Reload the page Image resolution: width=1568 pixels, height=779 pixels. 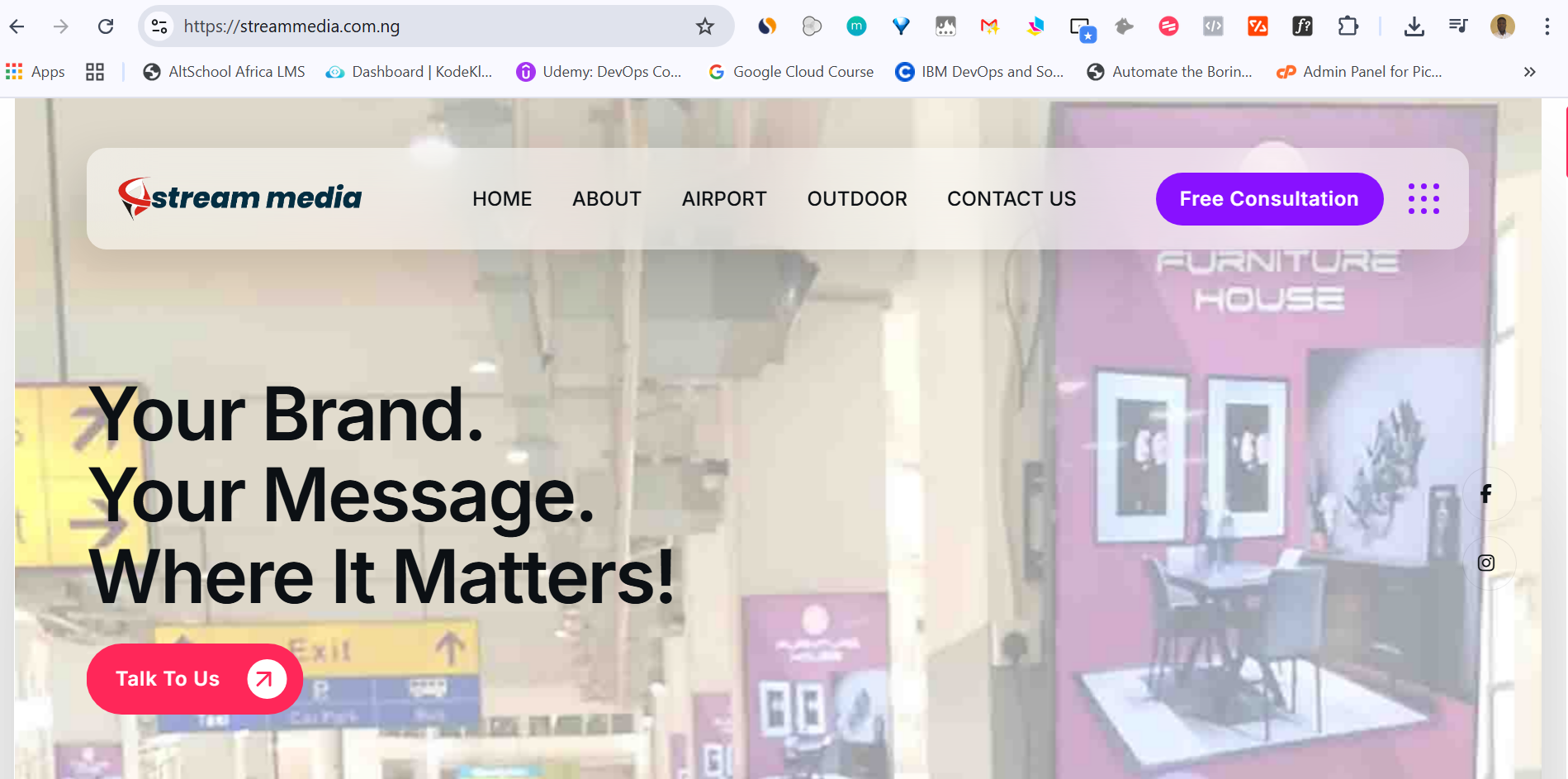click(106, 26)
